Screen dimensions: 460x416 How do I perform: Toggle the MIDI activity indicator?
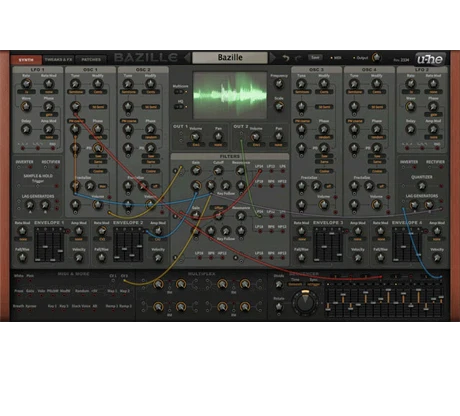pos(335,58)
